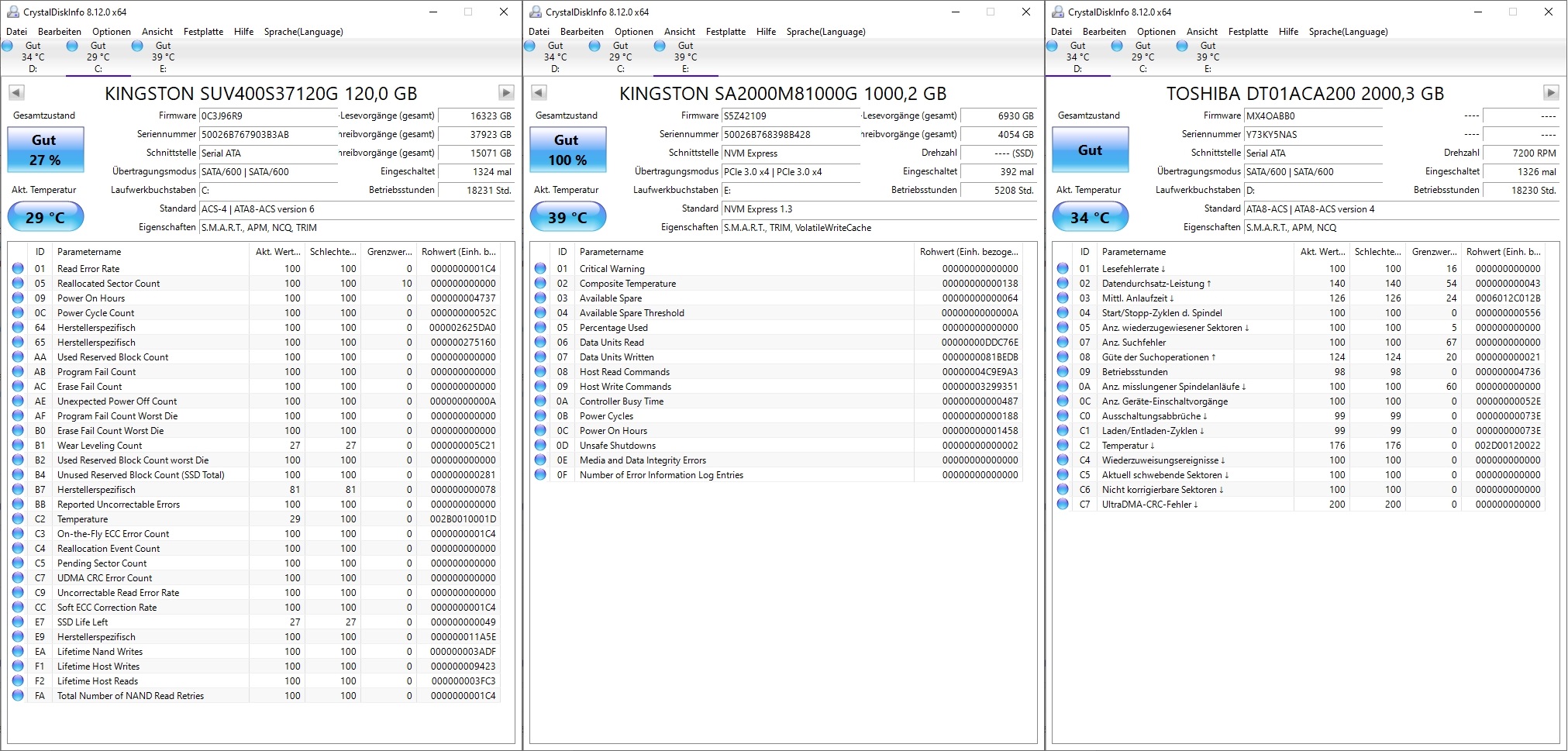Viewport: 1568px width, 751px height.
Task: Select Nicht korrigierbare Sektoren row
Action: [1299, 490]
